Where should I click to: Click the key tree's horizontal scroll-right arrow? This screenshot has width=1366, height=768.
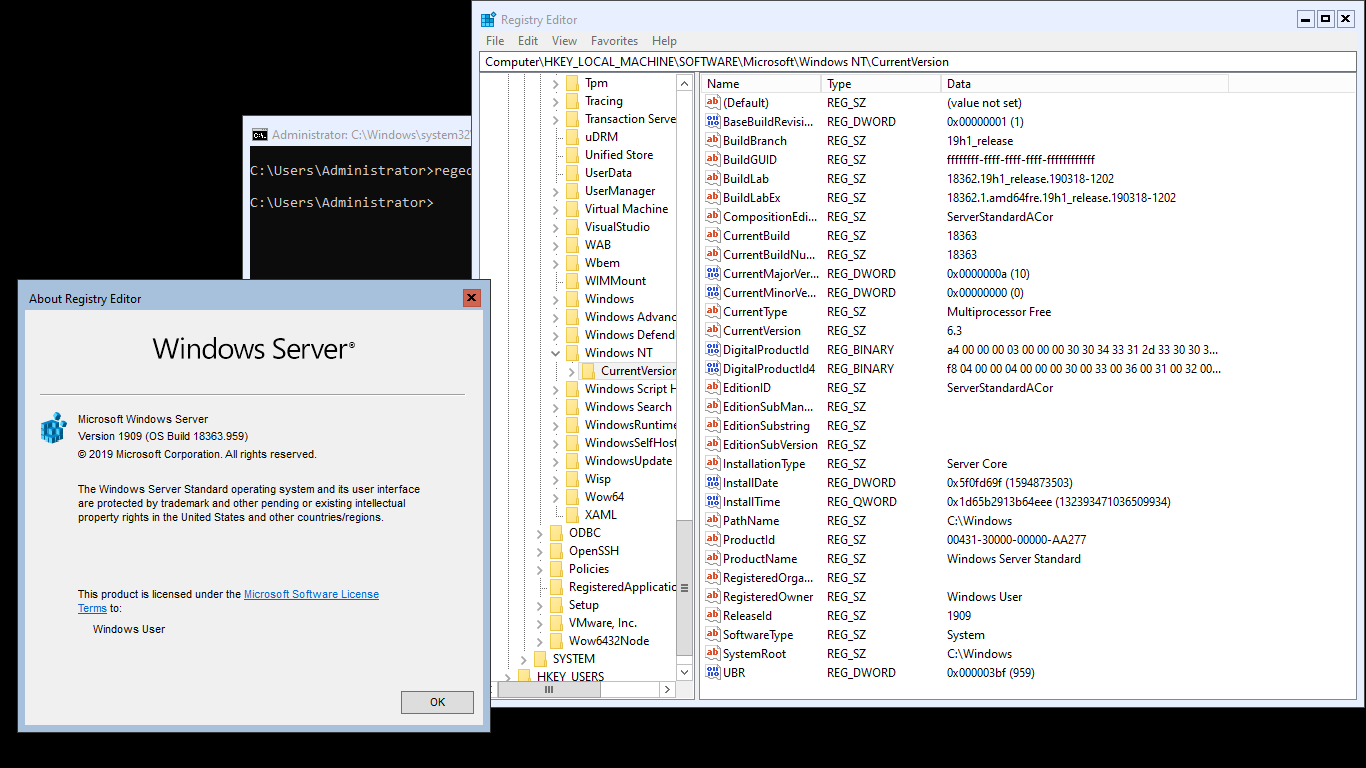coord(668,690)
